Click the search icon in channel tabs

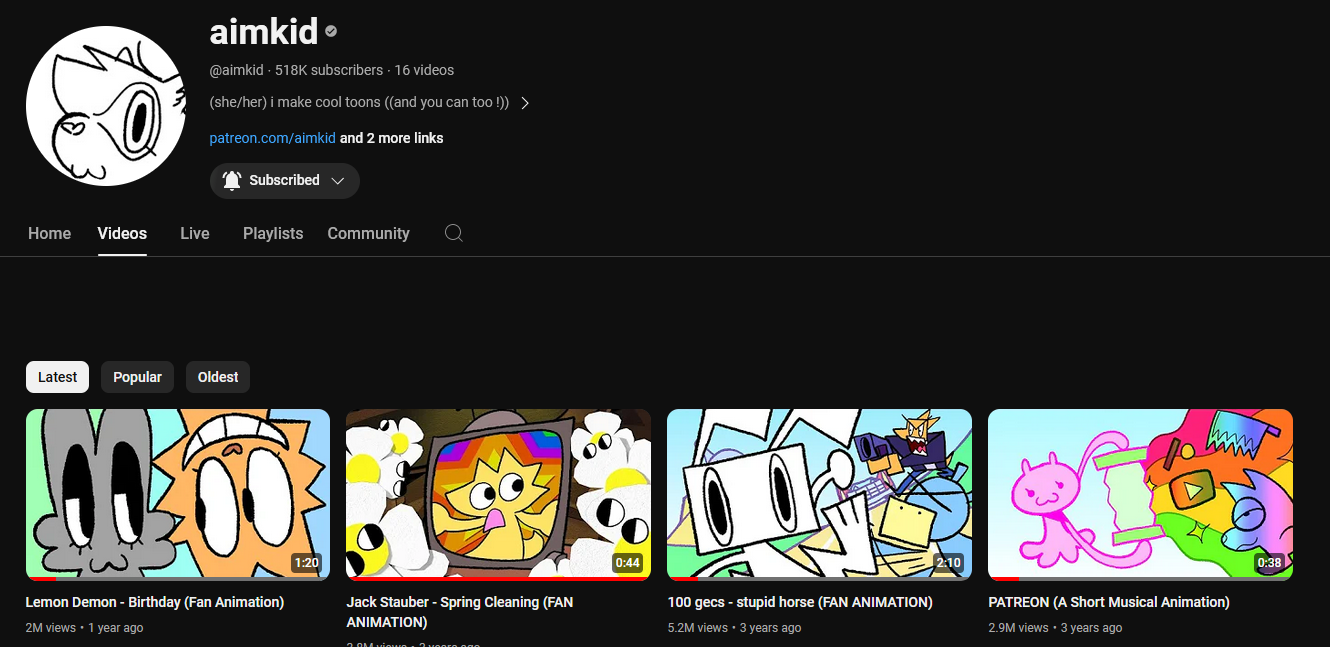click(453, 233)
